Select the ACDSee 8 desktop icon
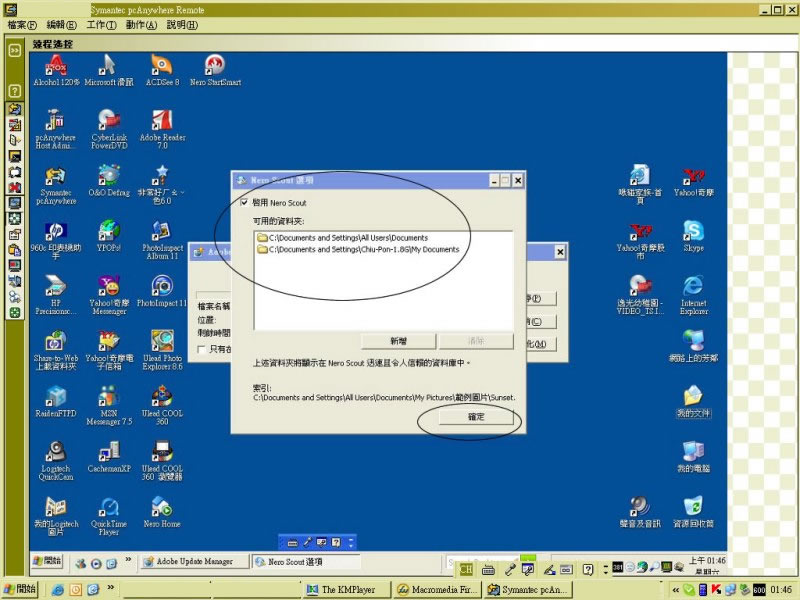The width and height of the screenshot is (800, 600). pyautogui.click(x=162, y=70)
